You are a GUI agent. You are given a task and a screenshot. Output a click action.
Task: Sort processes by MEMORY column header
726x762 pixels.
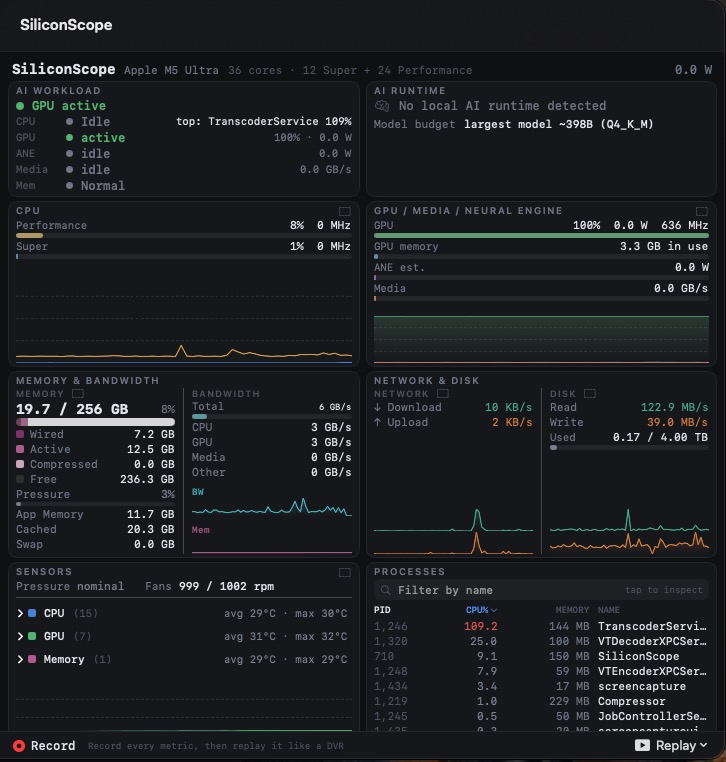(x=572, y=610)
